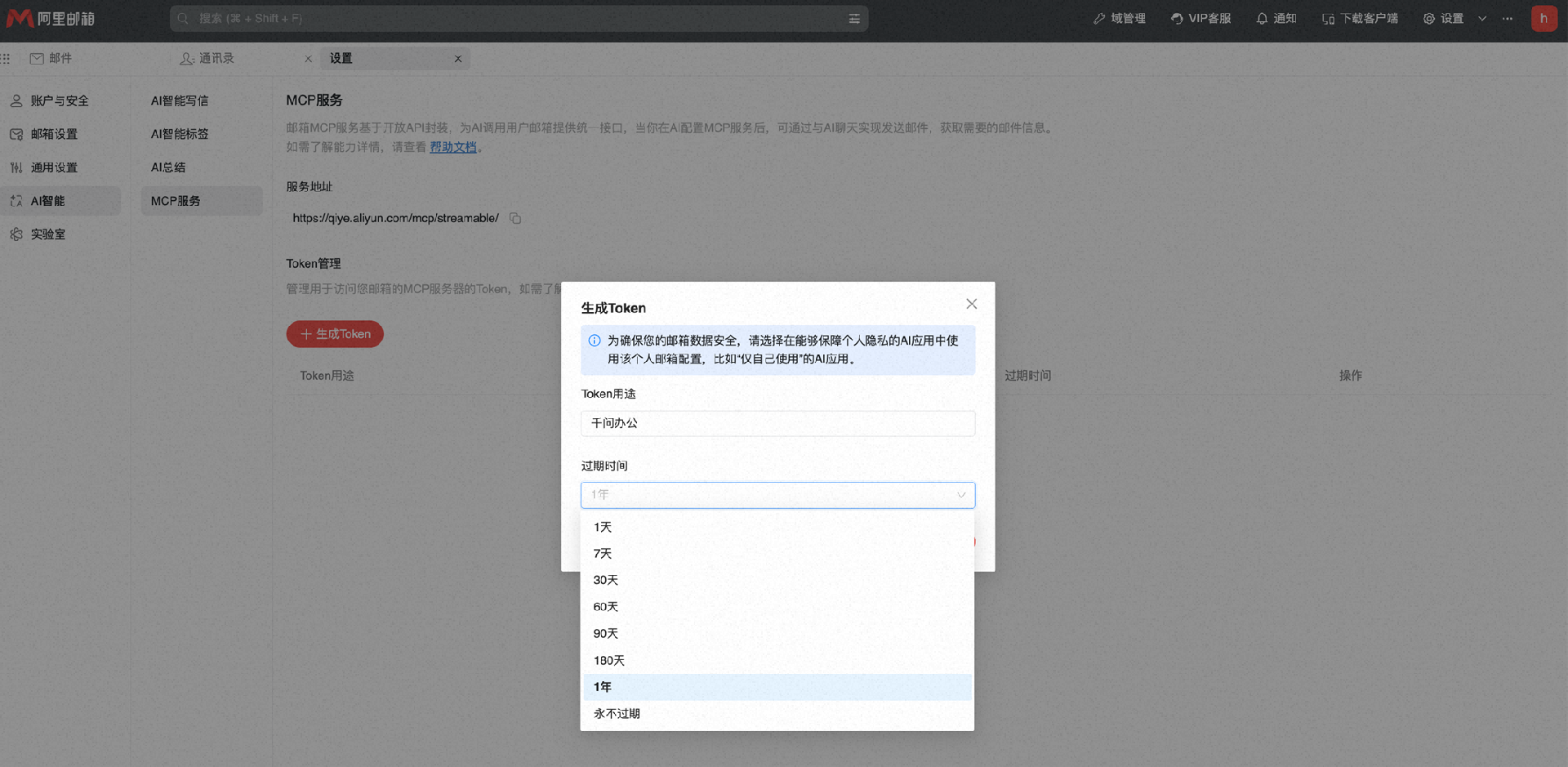This screenshot has width=1568, height=767.
Task: Open AI智能标签 submenu
Action: click(x=202, y=134)
